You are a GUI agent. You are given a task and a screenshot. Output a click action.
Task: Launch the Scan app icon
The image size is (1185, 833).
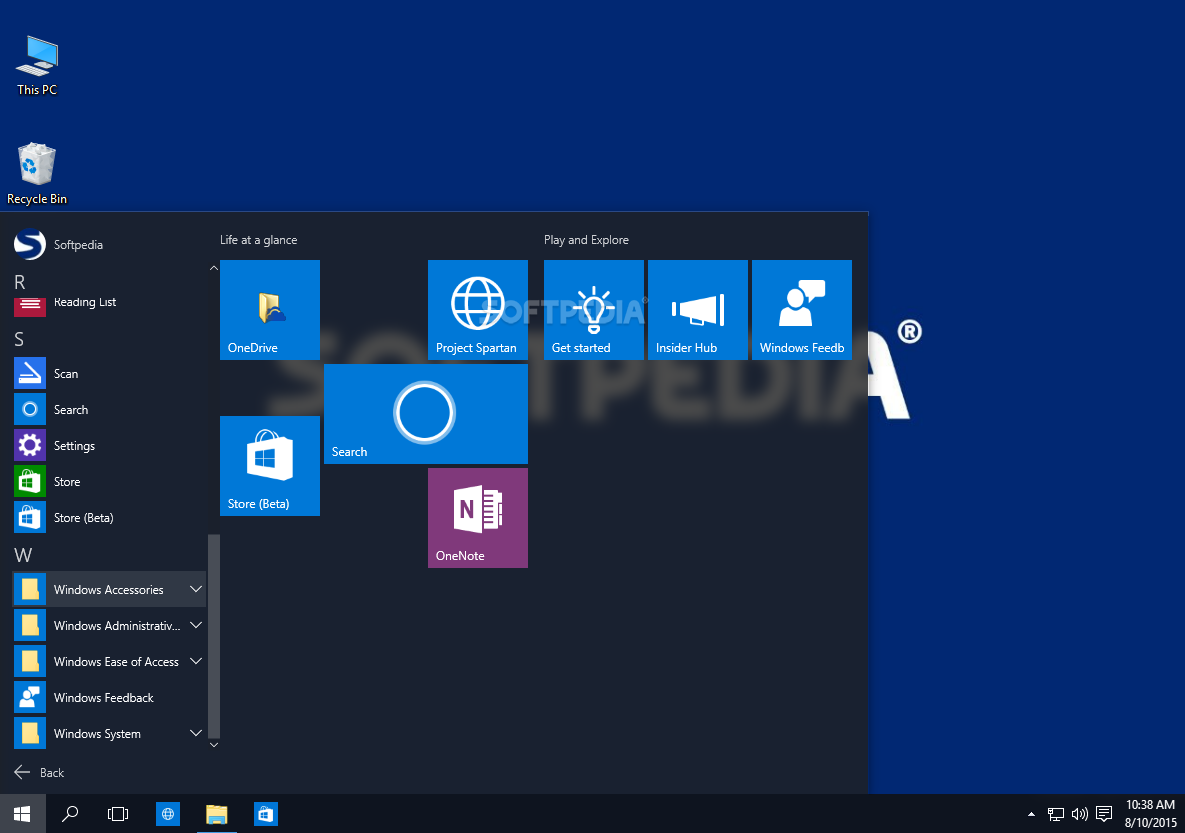pyautogui.click(x=29, y=373)
